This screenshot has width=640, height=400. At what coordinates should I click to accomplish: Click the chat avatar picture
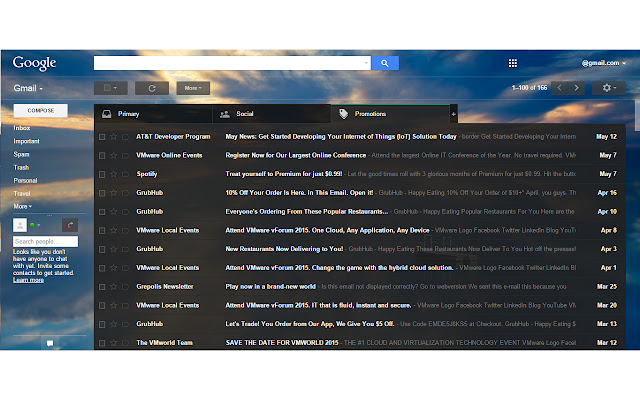point(20,225)
